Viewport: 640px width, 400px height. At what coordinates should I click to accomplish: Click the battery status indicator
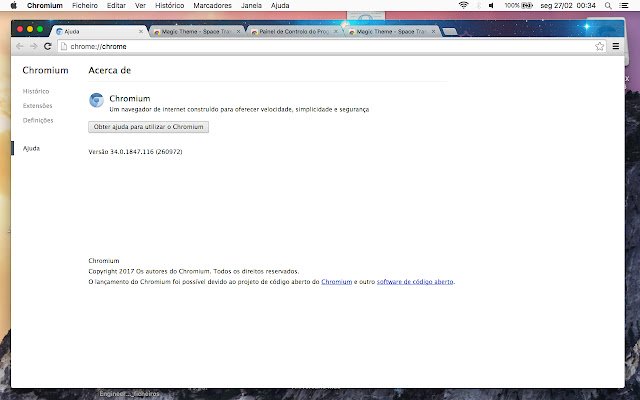pos(518,5)
